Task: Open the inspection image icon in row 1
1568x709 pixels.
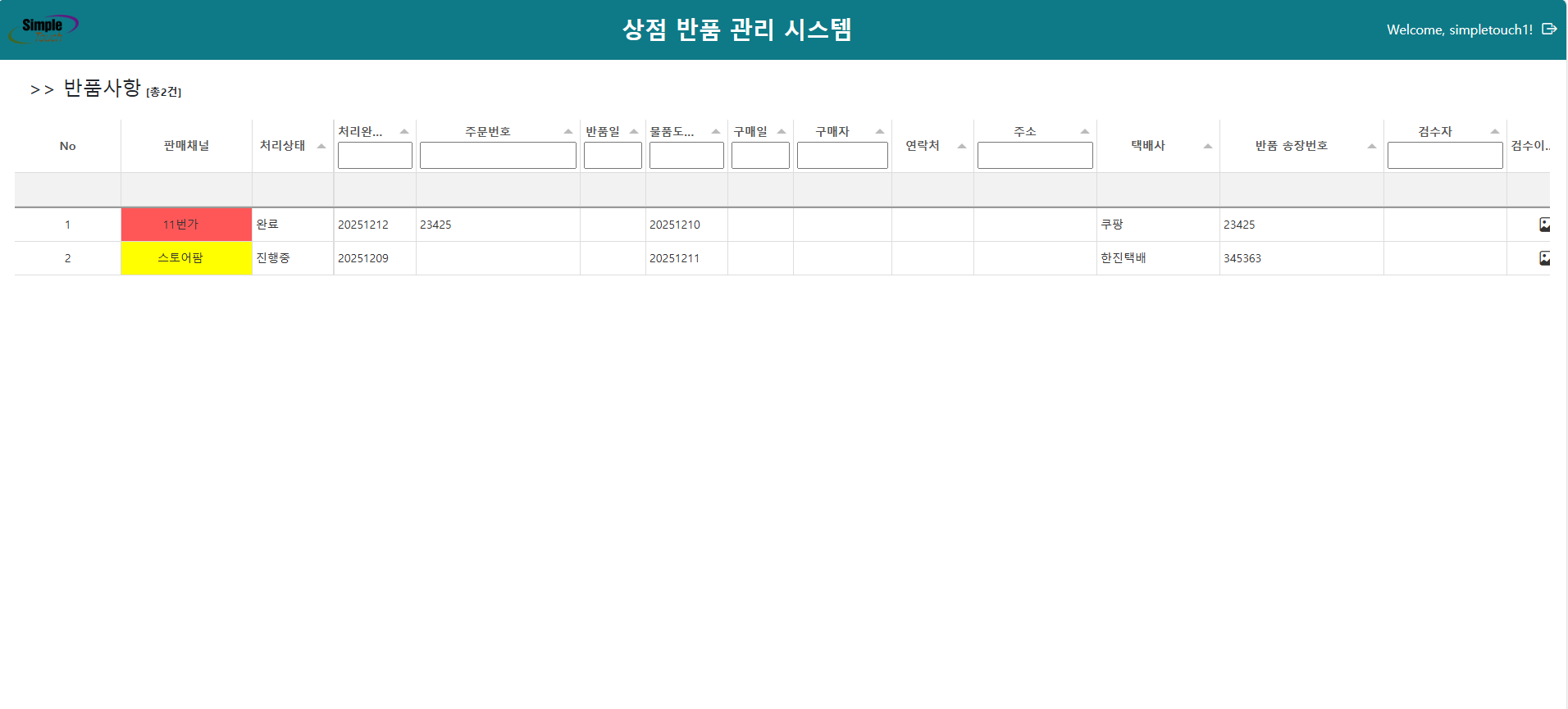Action: (x=1544, y=225)
